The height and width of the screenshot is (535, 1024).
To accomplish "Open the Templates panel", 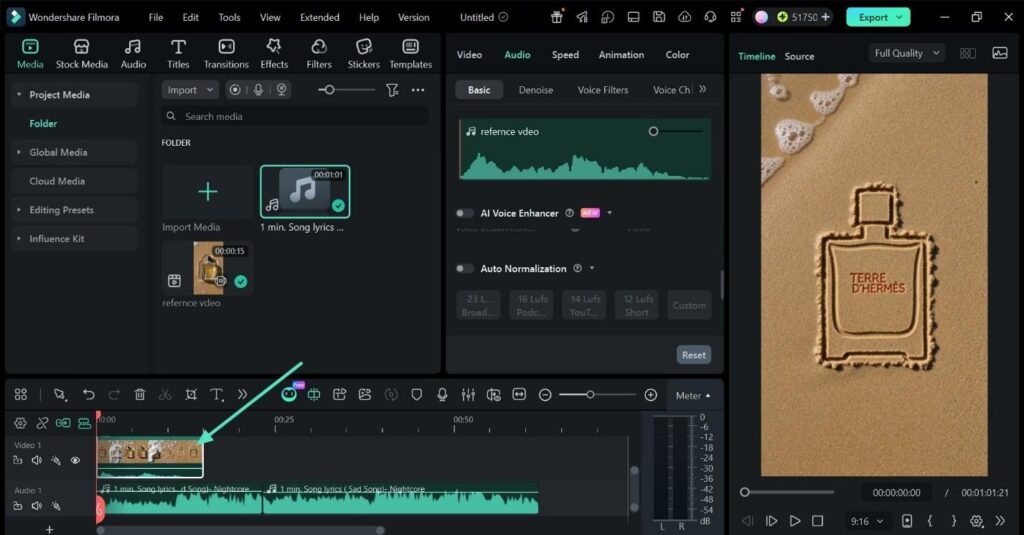I will coord(410,54).
